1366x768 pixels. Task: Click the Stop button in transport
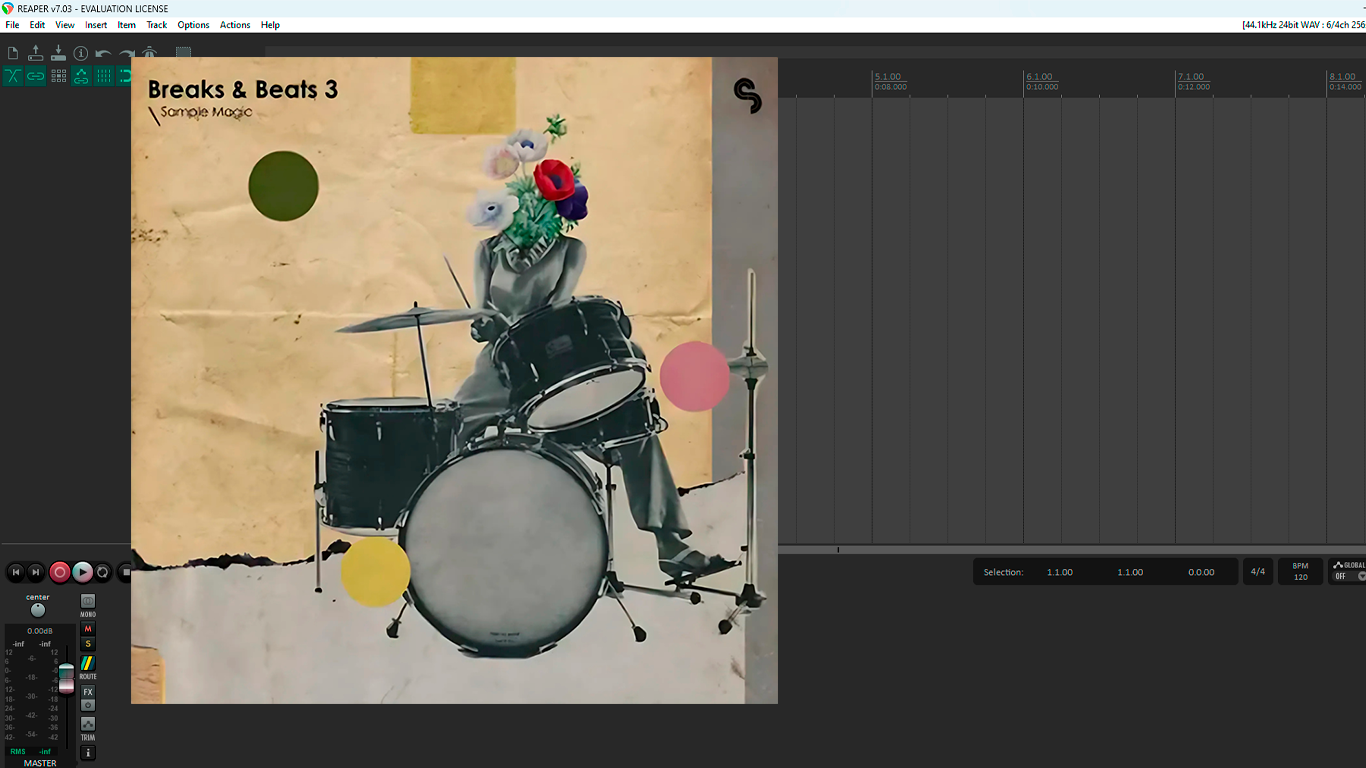pos(125,572)
